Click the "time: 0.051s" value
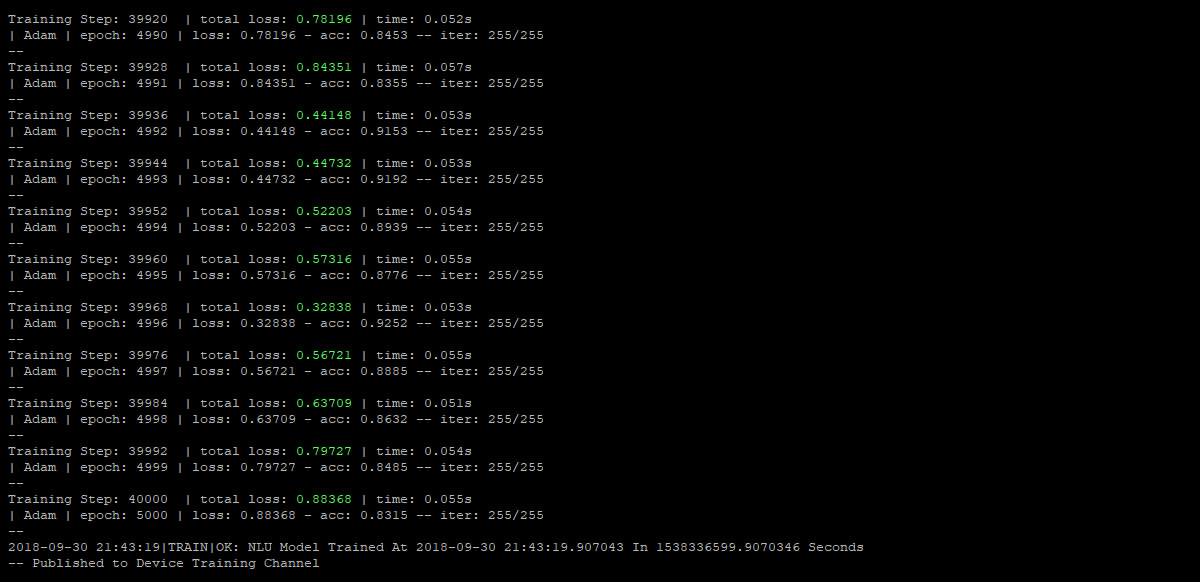This screenshot has width=1200, height=582. [424, 403]
